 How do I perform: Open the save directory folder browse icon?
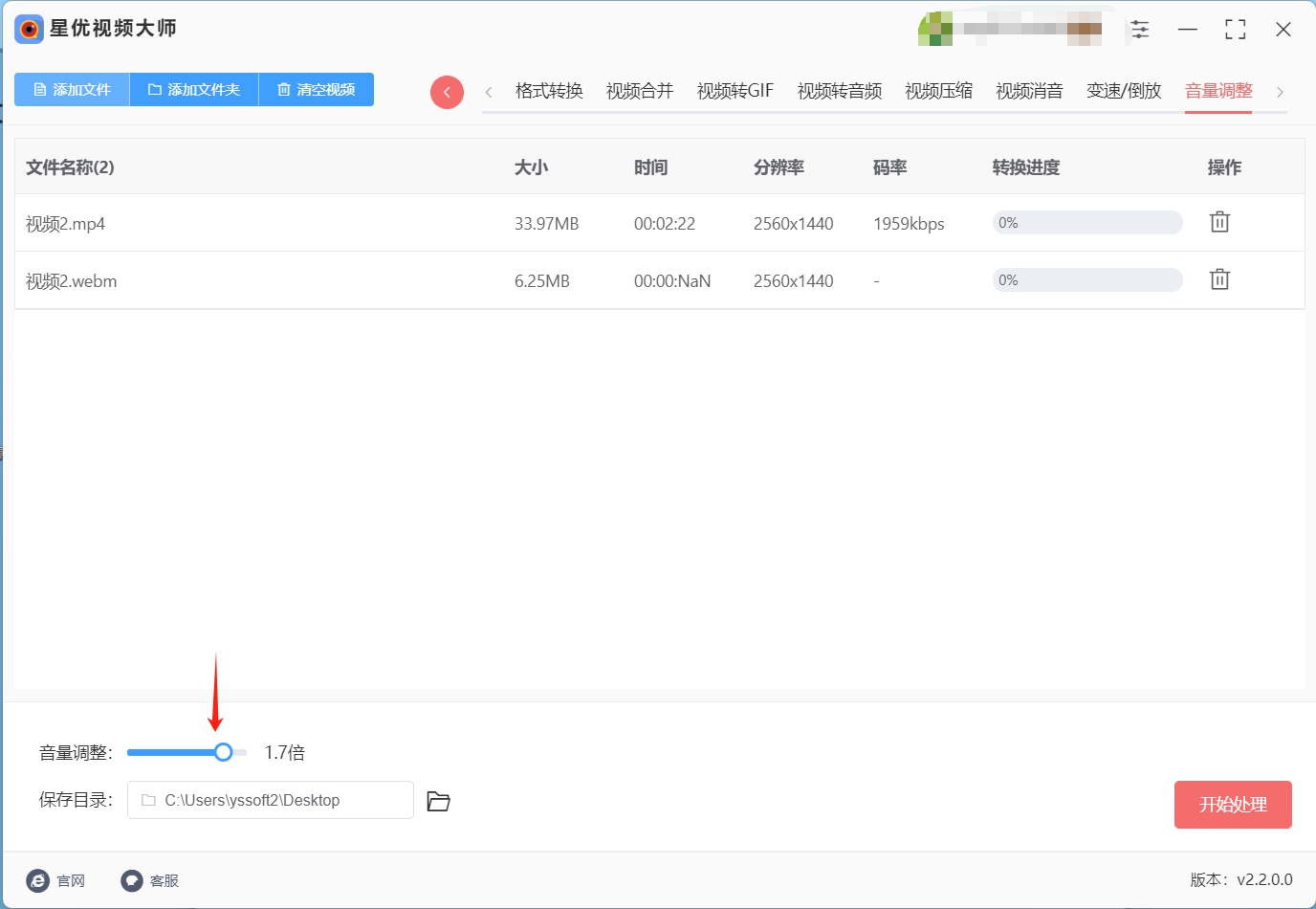point(438,801)
